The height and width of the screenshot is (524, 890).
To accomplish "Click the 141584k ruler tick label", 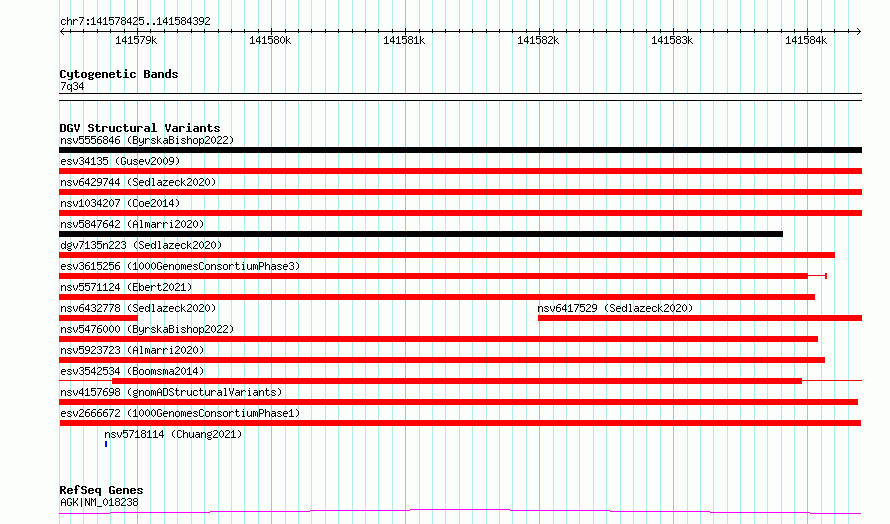I will point(806,40).
